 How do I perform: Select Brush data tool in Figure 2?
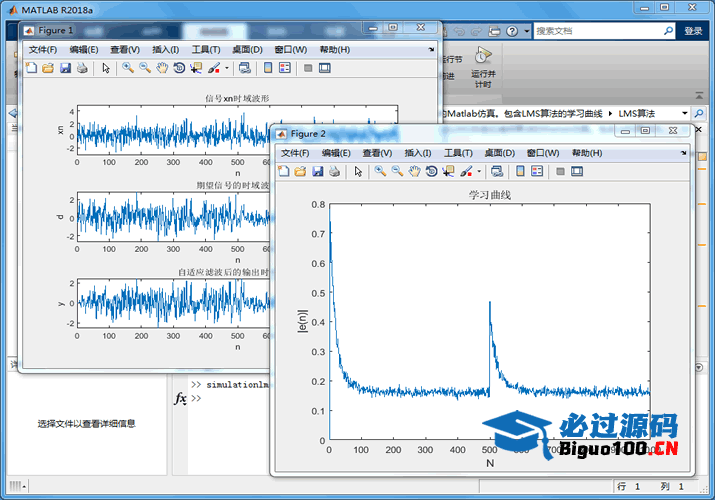click(x=466, y=171)
